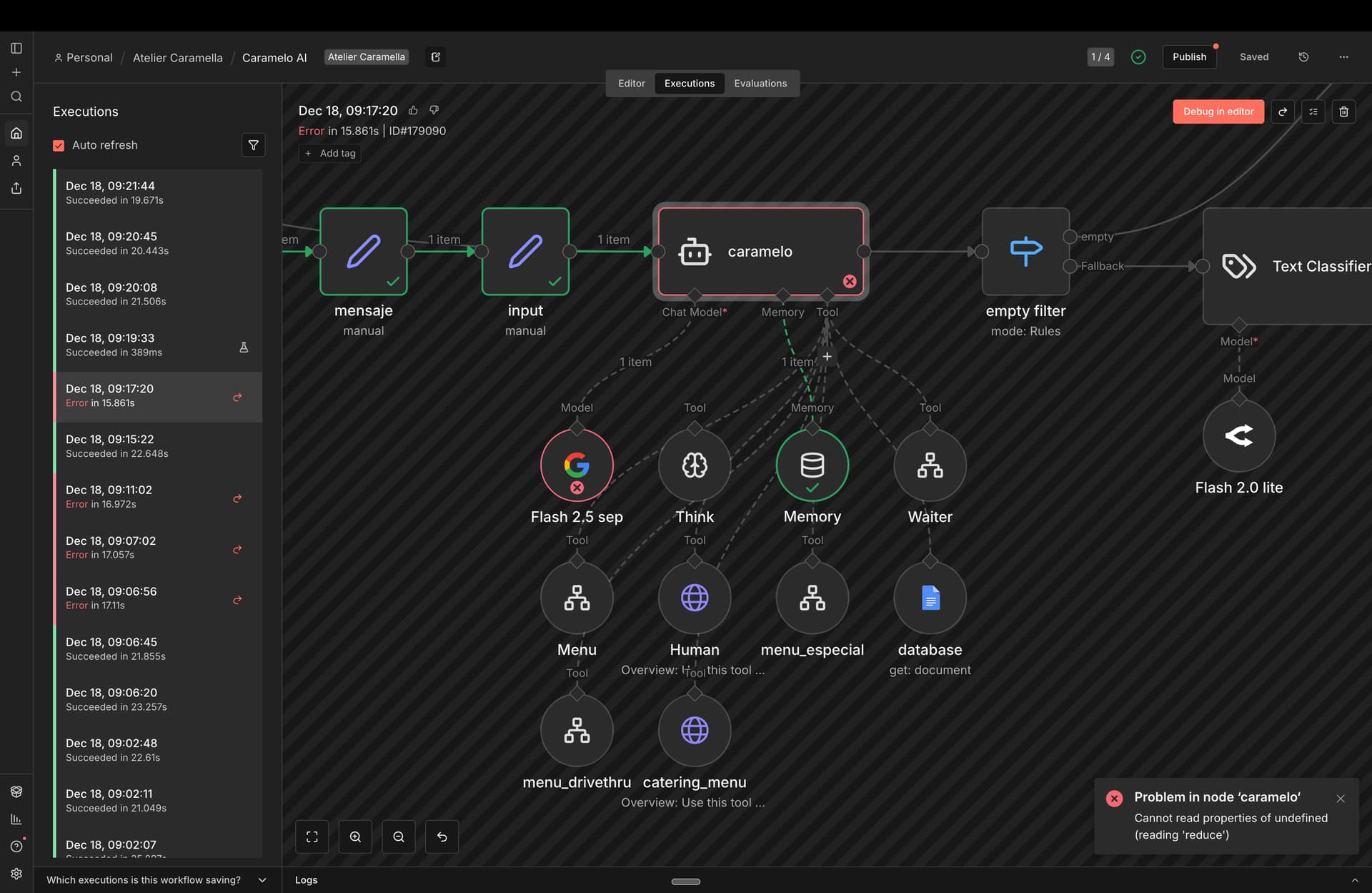Click the Debug in editor button

pos(1218,112)
